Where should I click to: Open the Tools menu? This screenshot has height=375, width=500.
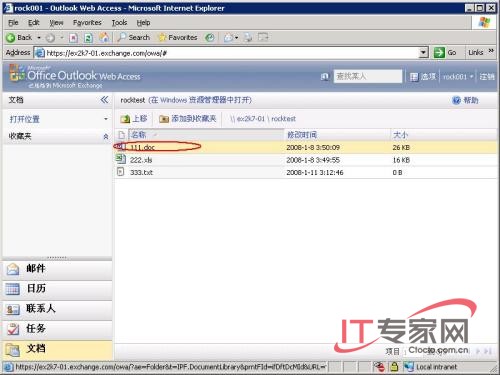point(119,23)
